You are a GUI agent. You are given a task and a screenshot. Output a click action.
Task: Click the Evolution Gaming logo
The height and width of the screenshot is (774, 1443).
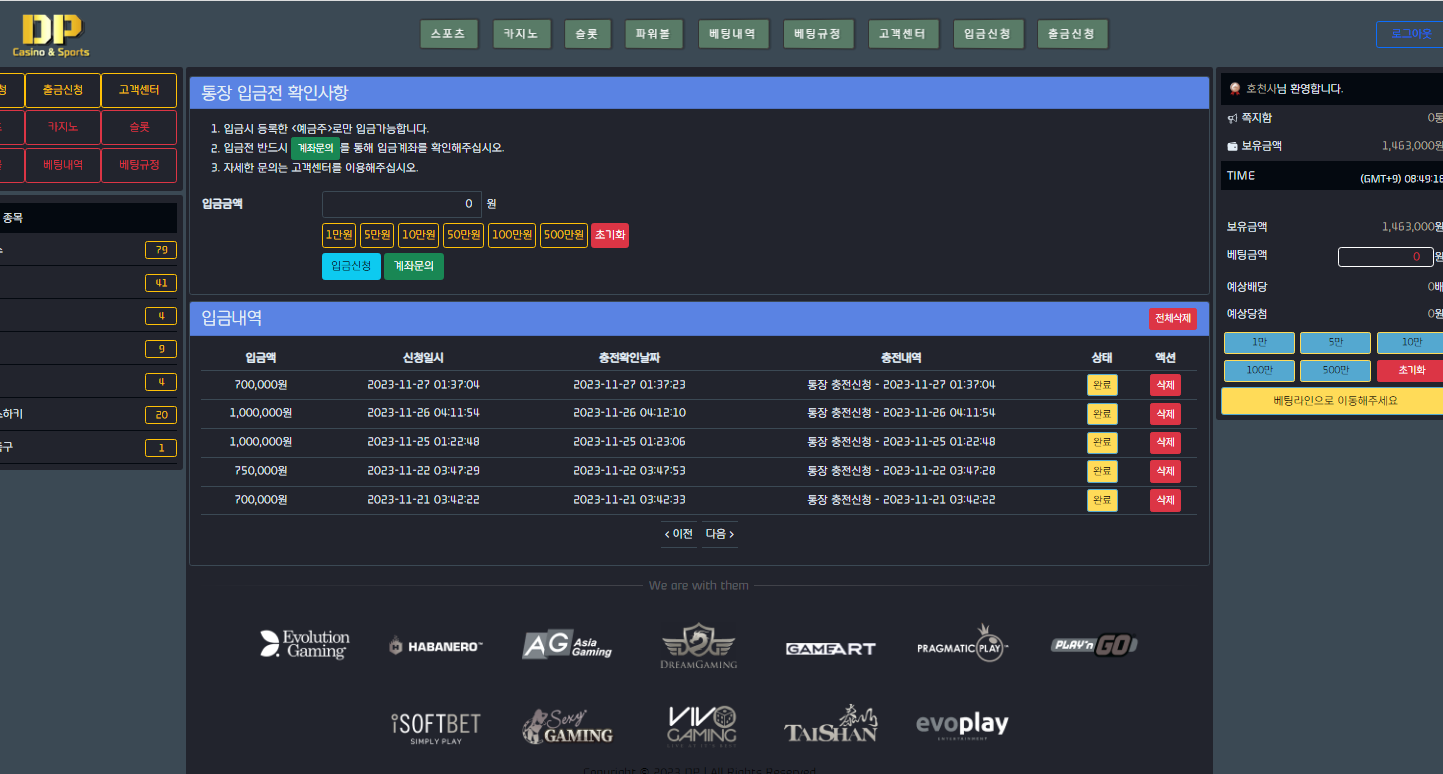click(304, 645)
